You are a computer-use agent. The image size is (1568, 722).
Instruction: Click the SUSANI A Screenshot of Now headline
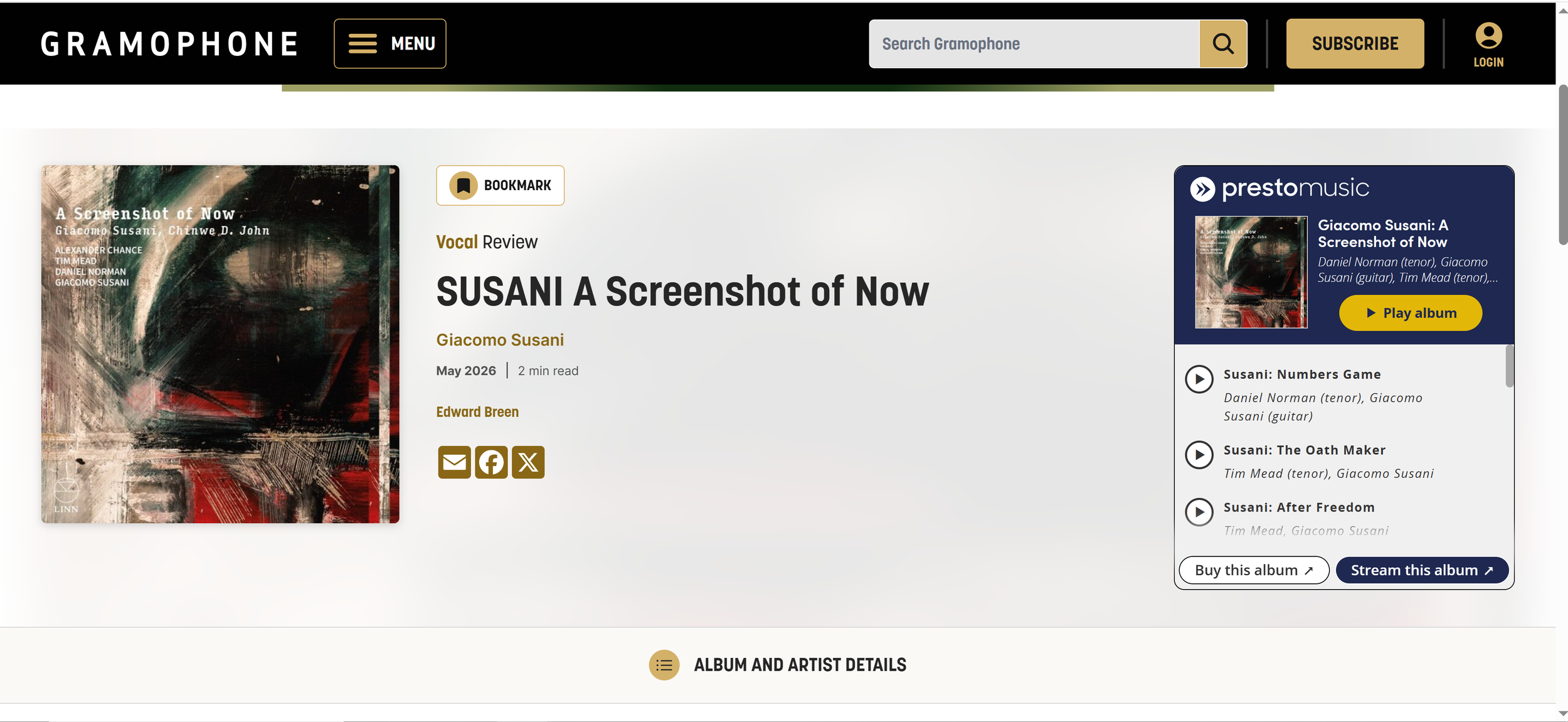(x=682, y=292)
